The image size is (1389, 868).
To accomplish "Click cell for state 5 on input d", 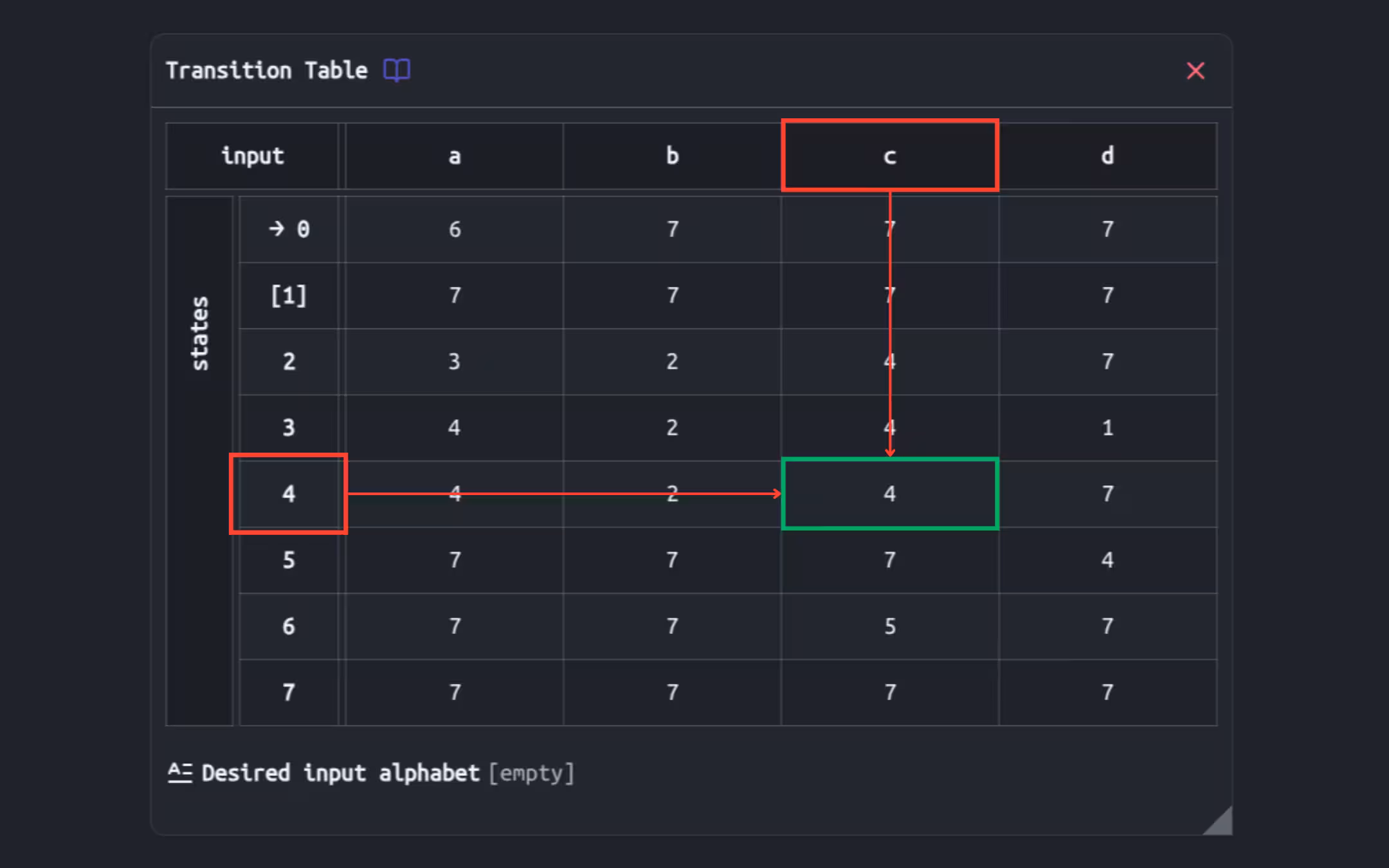I will click(x=1108, y=560).
